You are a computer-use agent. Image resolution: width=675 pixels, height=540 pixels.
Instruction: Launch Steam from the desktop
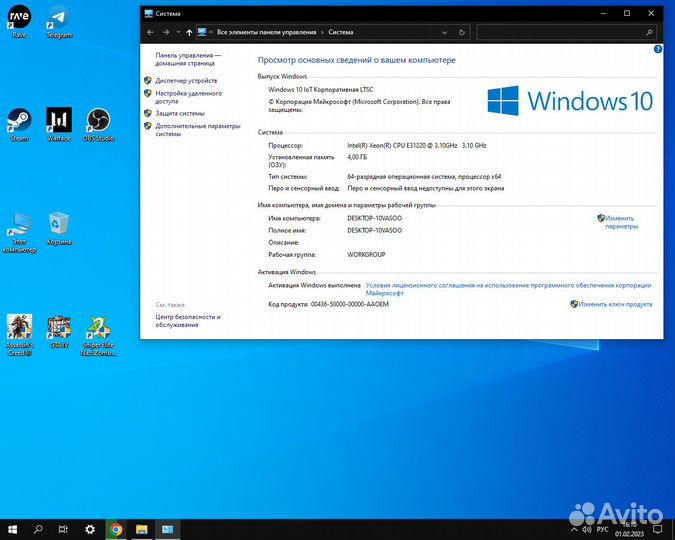click(x=19, y=125)
